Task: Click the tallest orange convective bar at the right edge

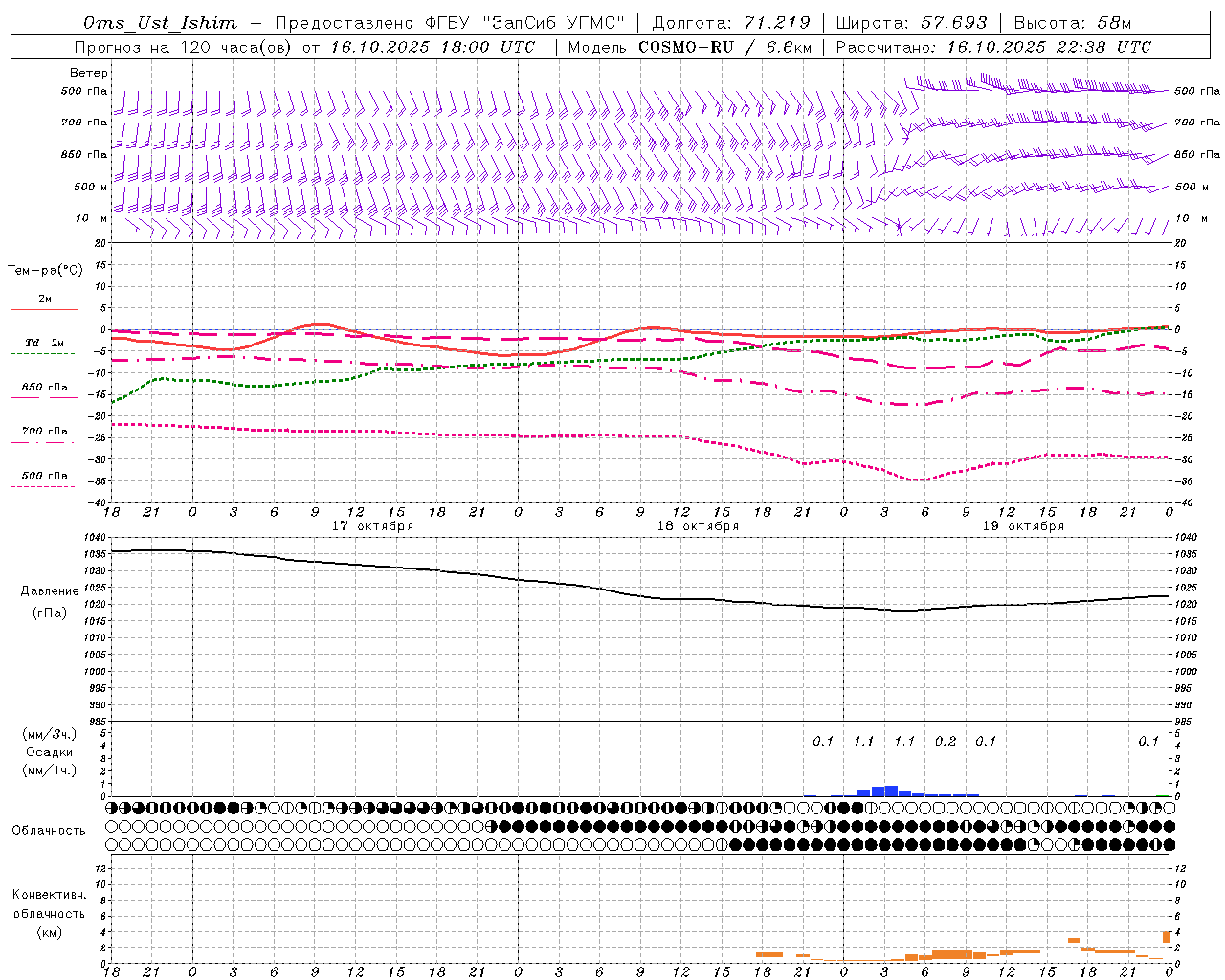Action: 1168,937
